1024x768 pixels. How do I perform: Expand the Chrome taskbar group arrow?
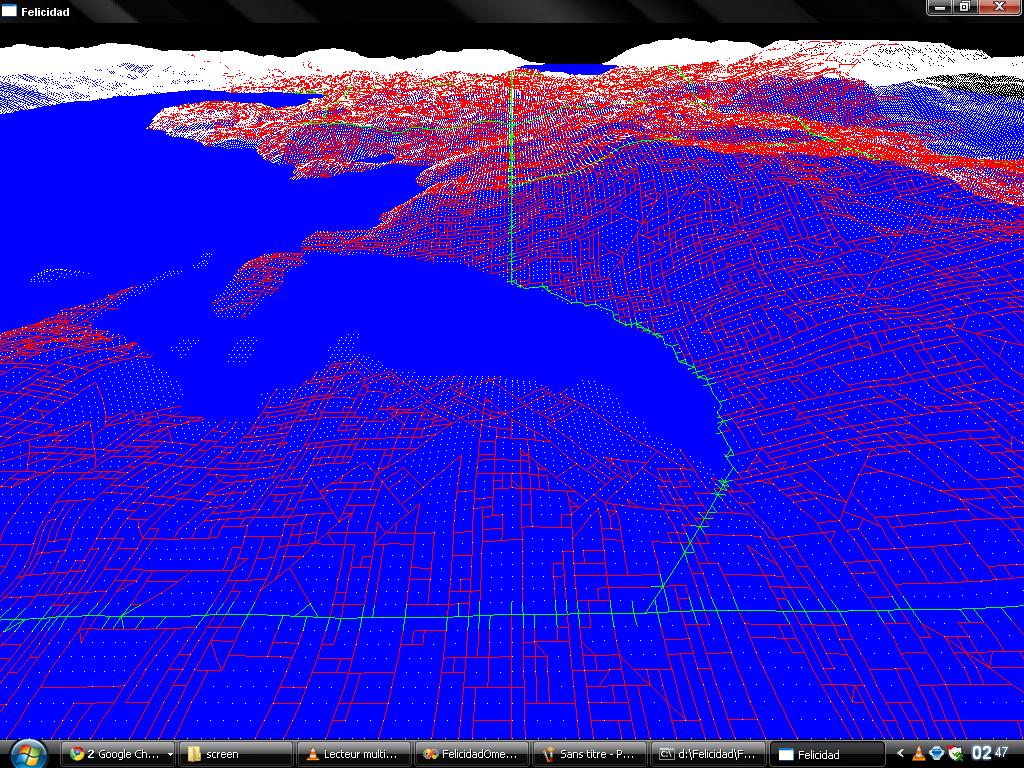(170, 754)
